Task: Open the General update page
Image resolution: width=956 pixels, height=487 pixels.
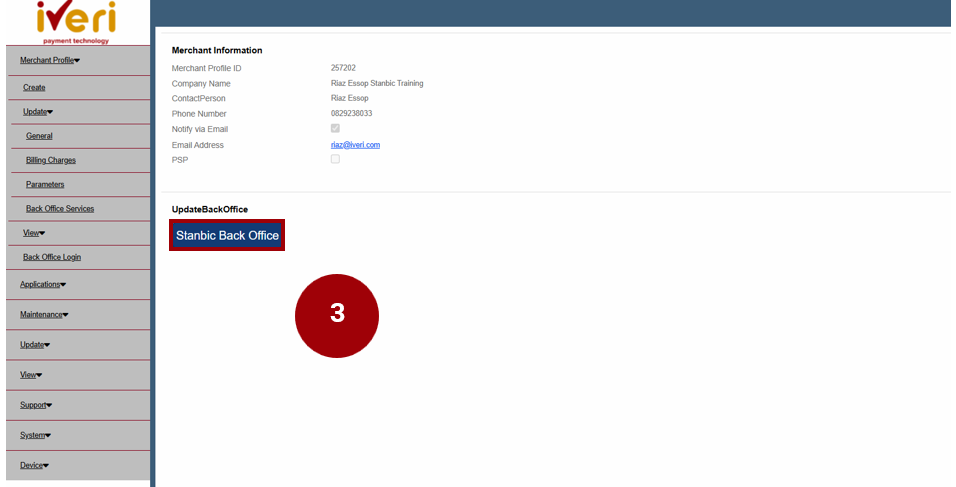Action: [x=39, y=136]
